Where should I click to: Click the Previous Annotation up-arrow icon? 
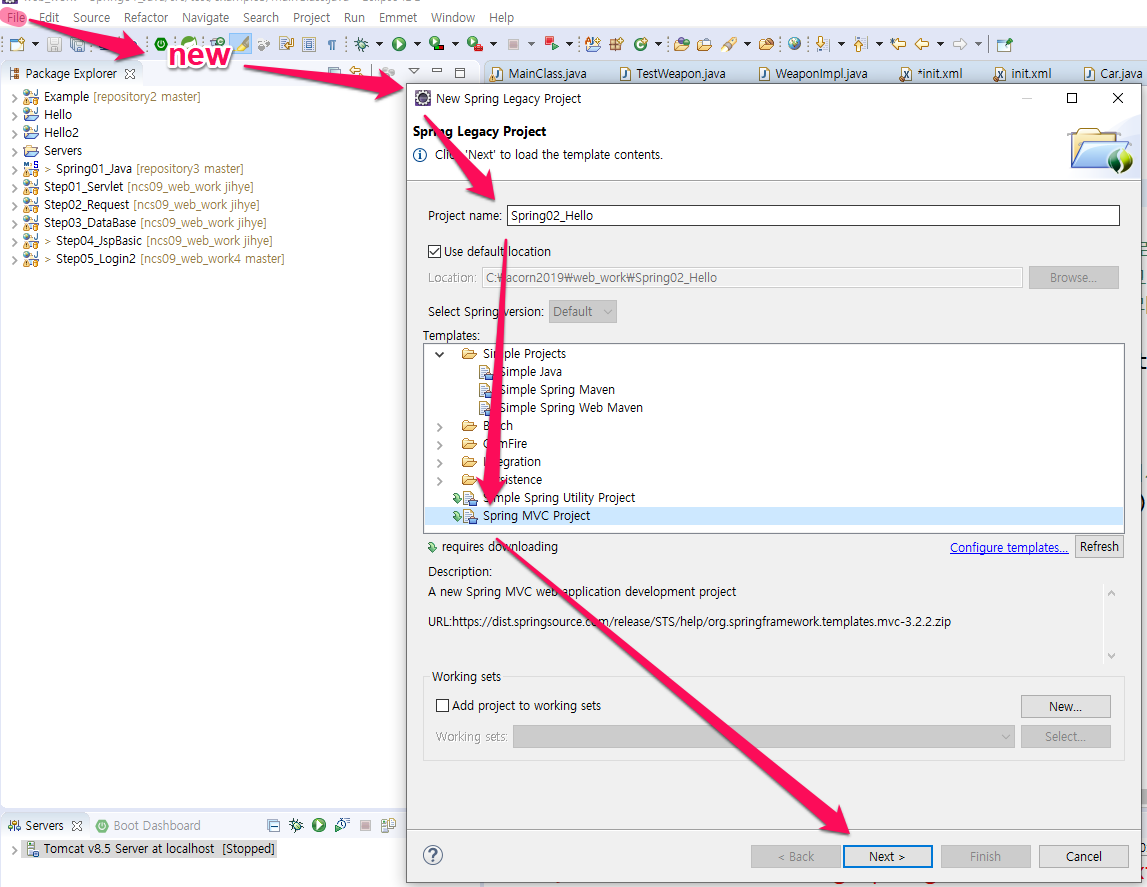860,45
